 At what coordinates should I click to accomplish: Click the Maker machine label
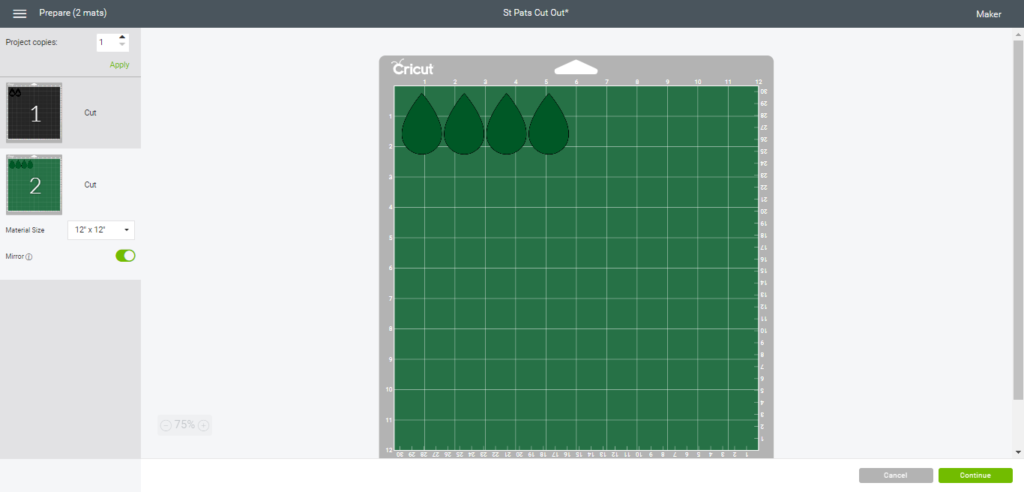pyautogui.click(x=988, y=14)
